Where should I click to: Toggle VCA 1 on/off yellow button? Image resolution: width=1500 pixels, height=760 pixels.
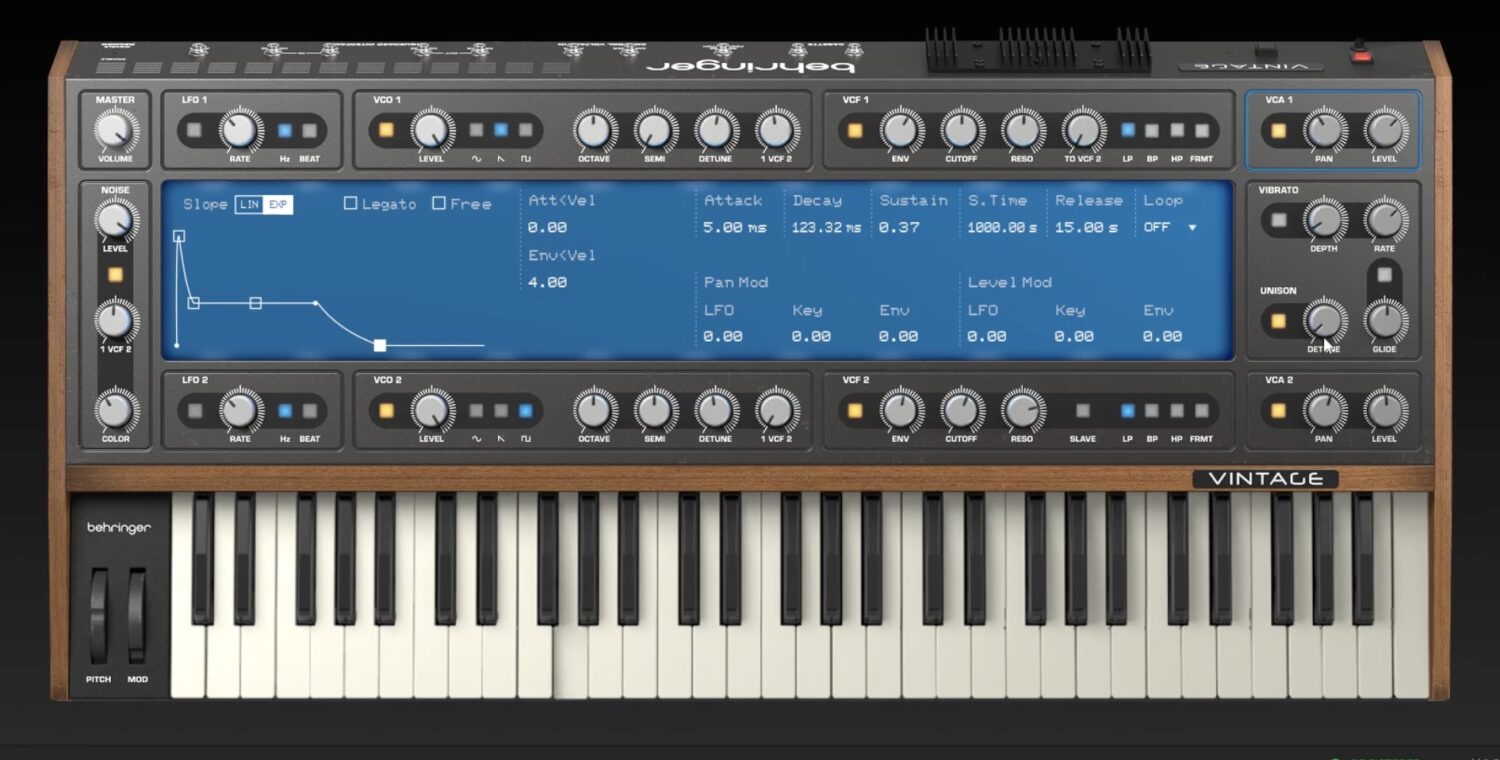click(x=1278, y=130)
